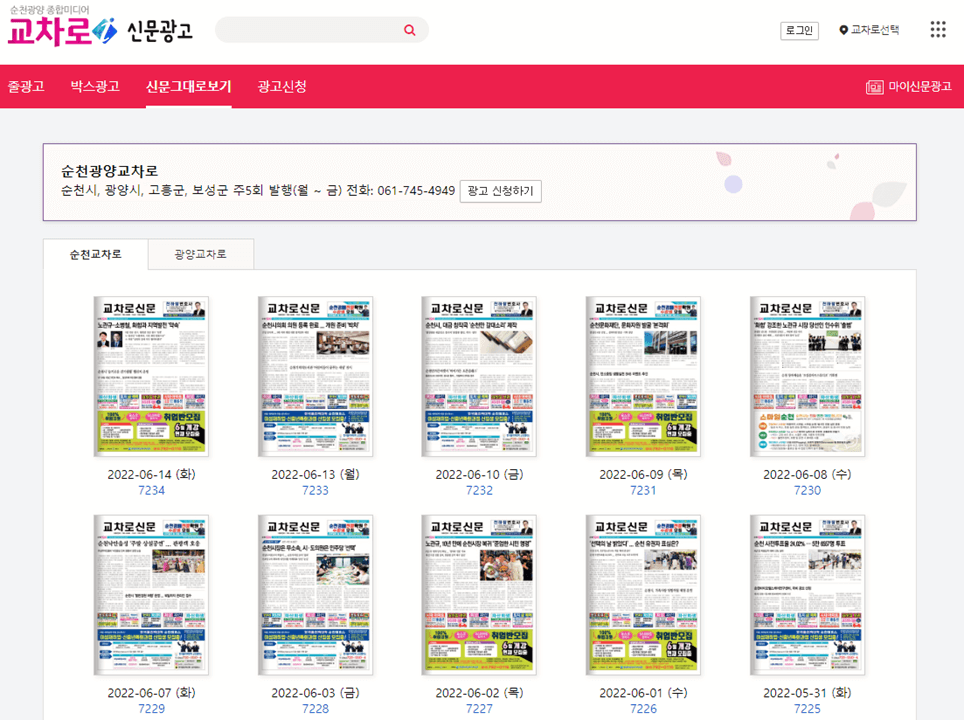964x720 pixels.
Task: Follow the 7225 link under 2022-05-31
Action: coord(807,707)
